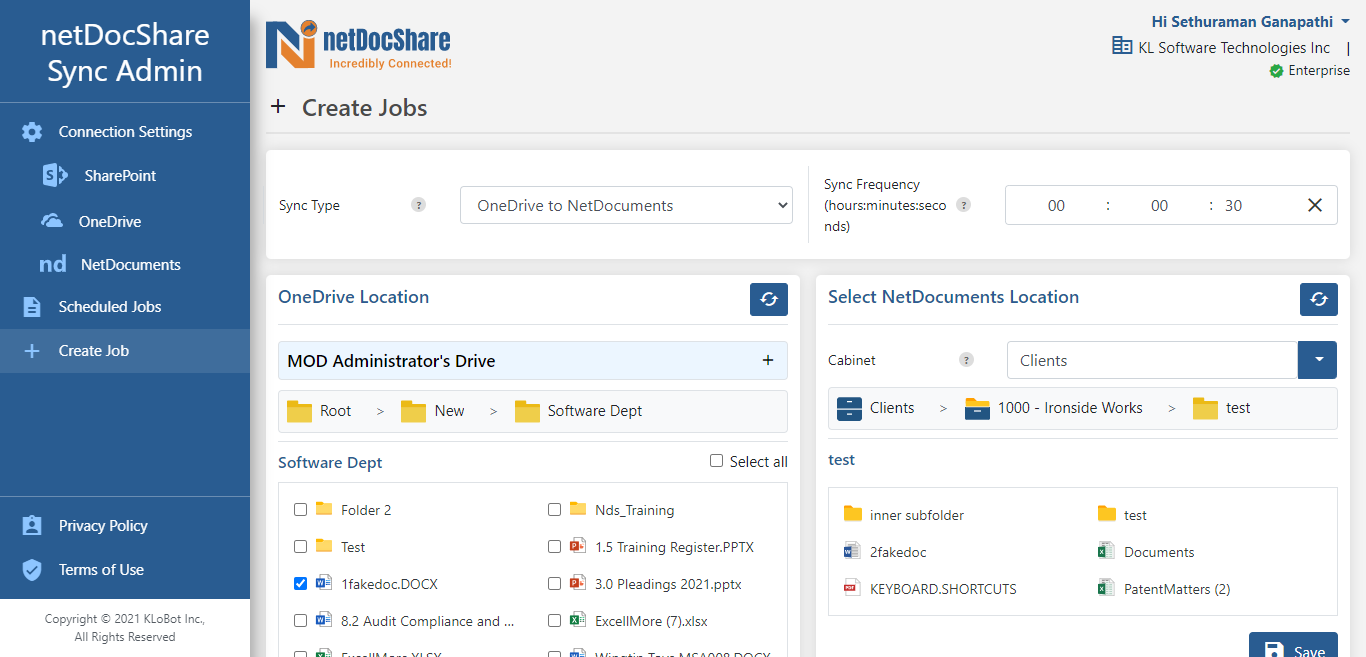Click the minutes field of sync frequency
Image resolution: width=1366 pixels, height=657 pixels.
[x=1159, y=205]
